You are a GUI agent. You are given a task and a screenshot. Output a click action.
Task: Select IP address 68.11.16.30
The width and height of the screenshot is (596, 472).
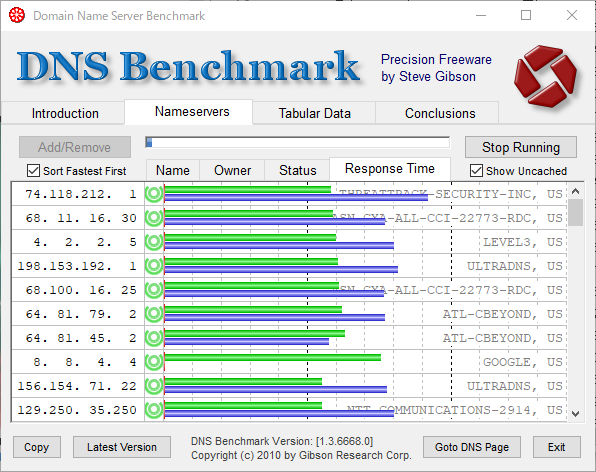pyautogui.click(x=81, y=218)
